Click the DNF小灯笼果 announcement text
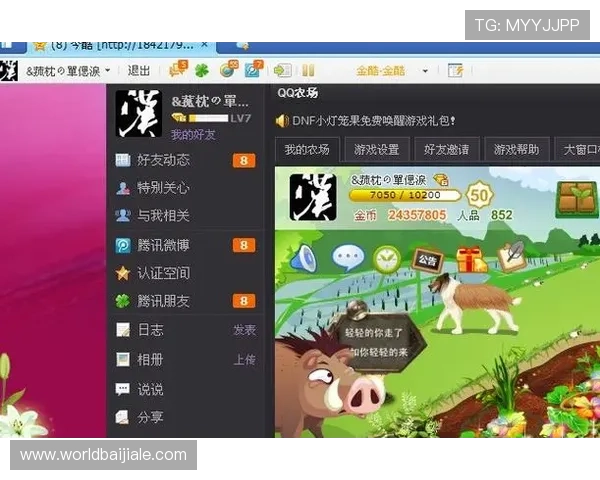 tap(374, 121)
